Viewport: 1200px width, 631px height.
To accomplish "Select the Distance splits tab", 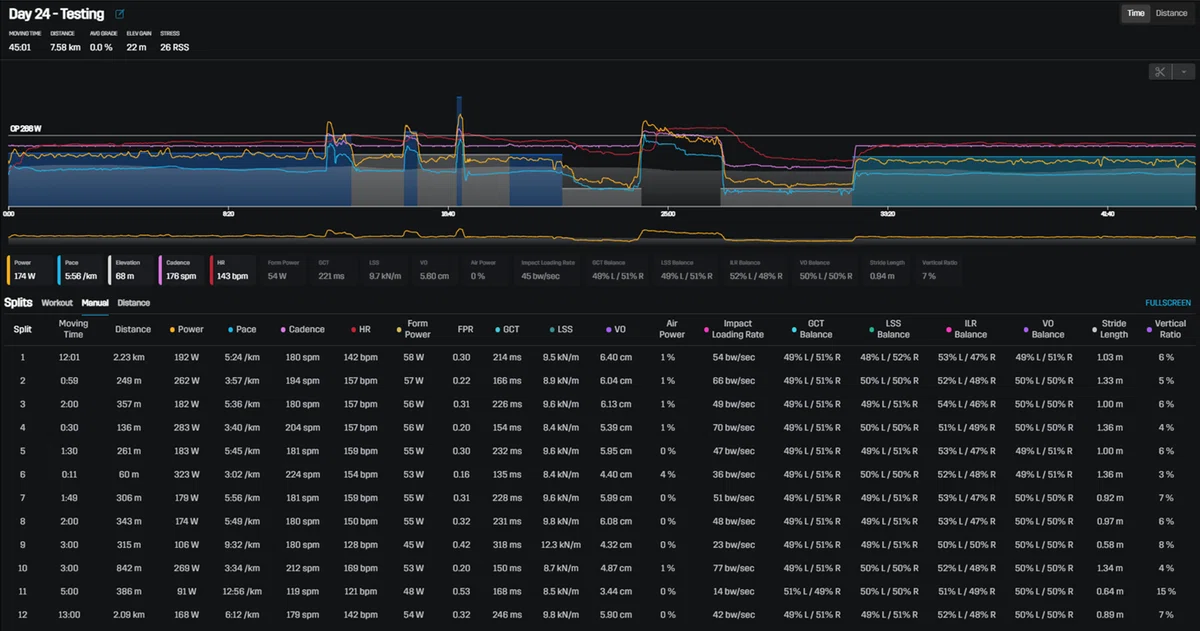I will click(x=134, y=302).
